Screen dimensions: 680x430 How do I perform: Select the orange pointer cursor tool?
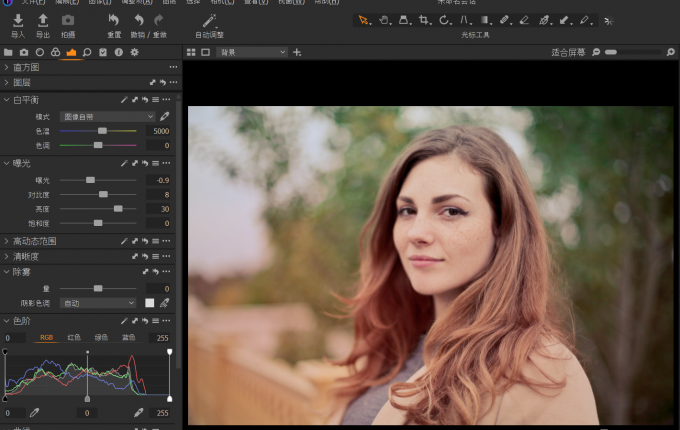coord(363,20)
